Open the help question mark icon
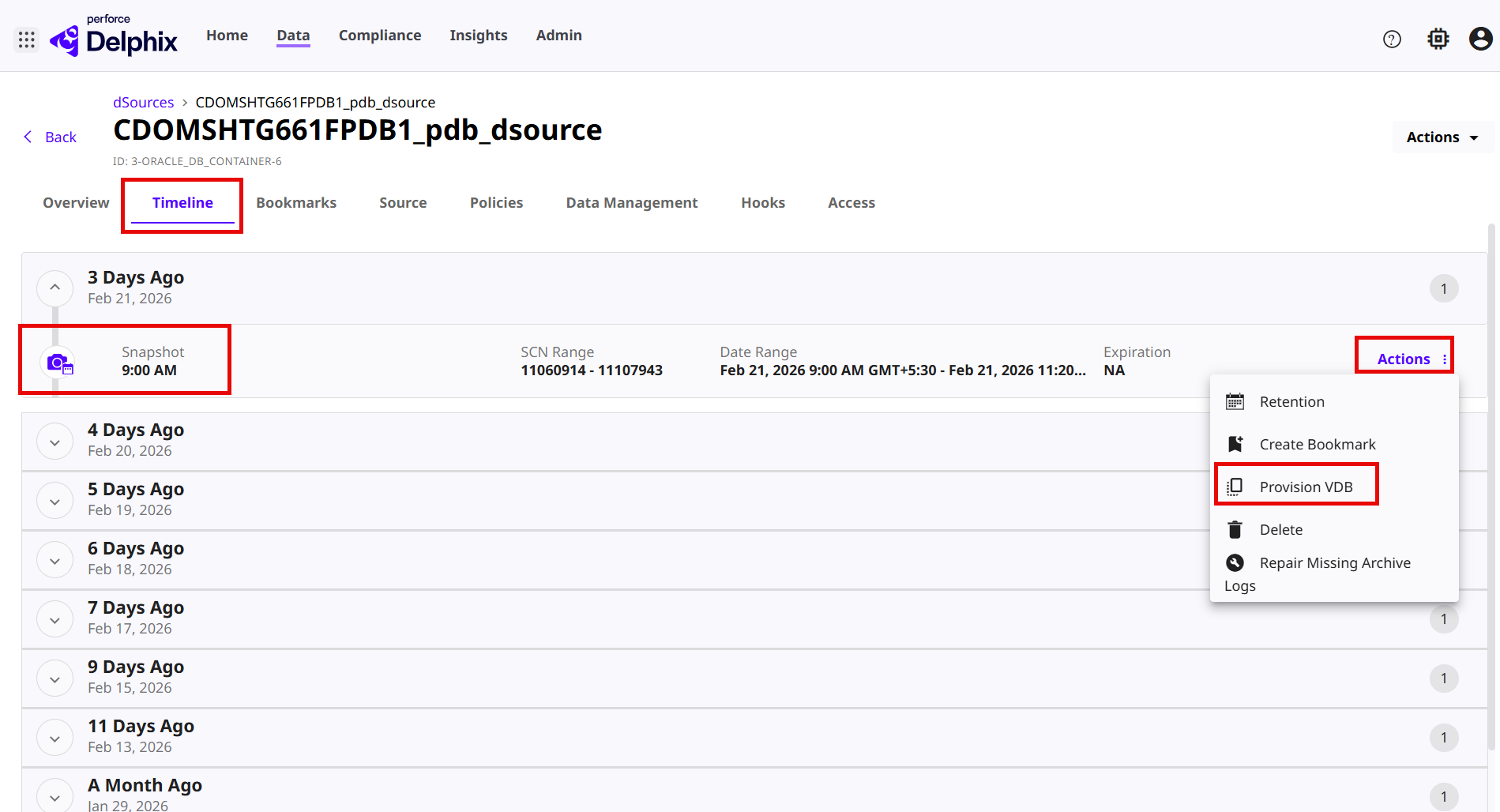1500x812 pixels. [1392, 39]
